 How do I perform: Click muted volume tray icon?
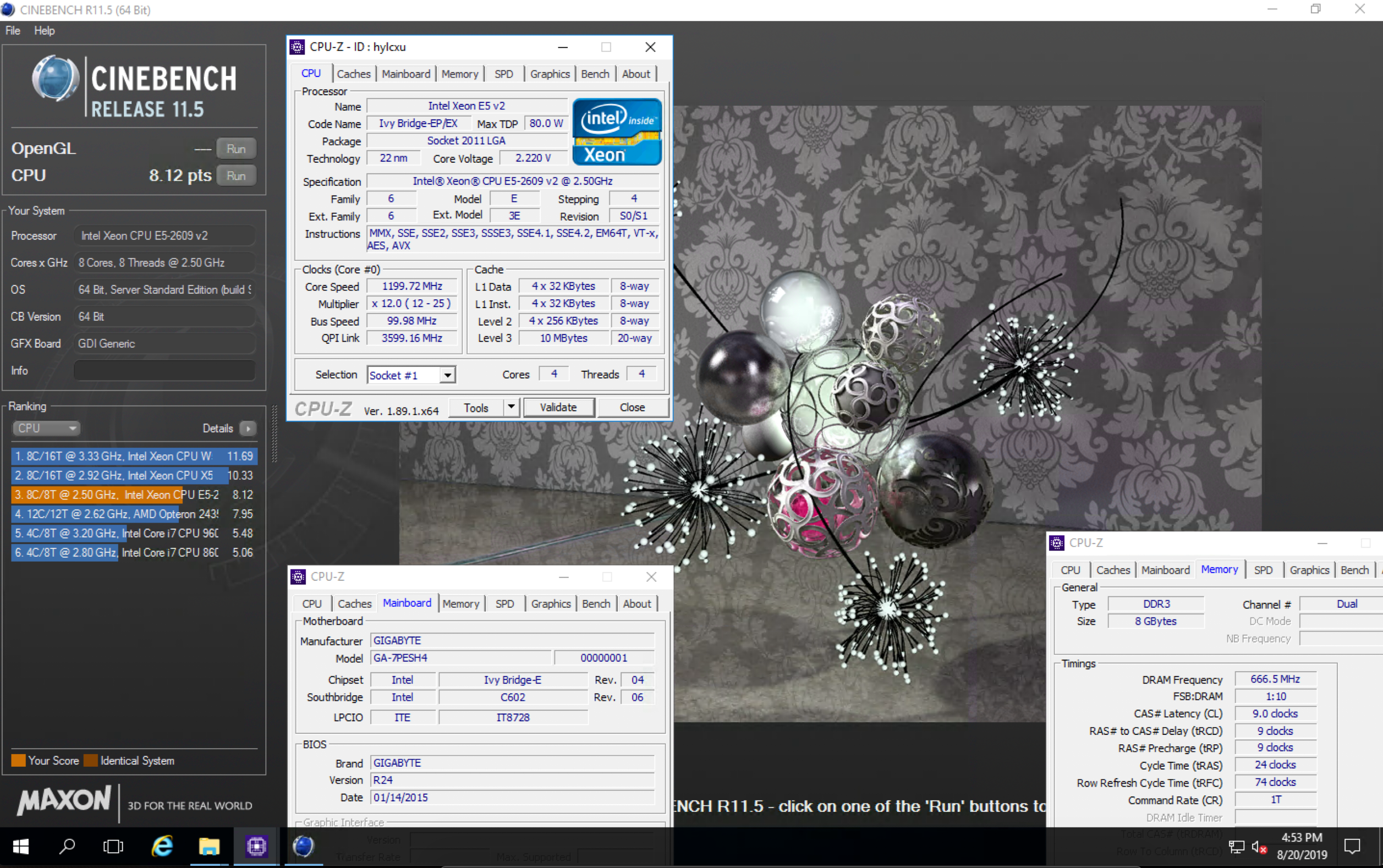(1260, 847)
